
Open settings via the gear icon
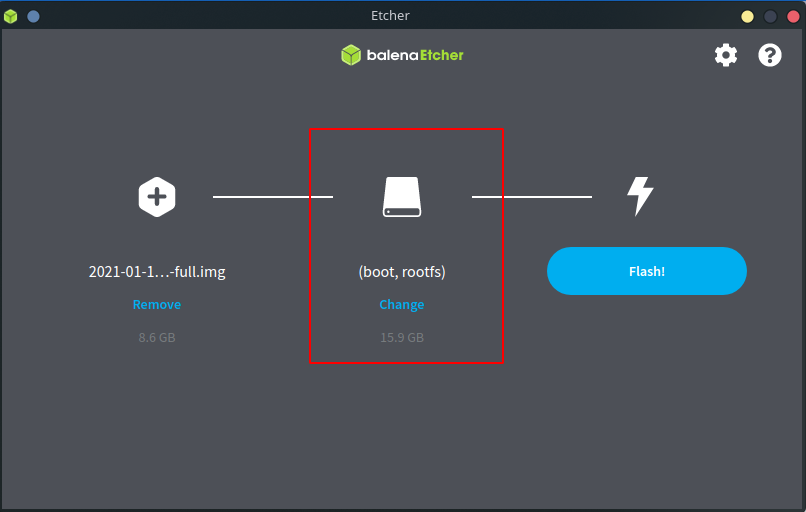pos(725,55)
